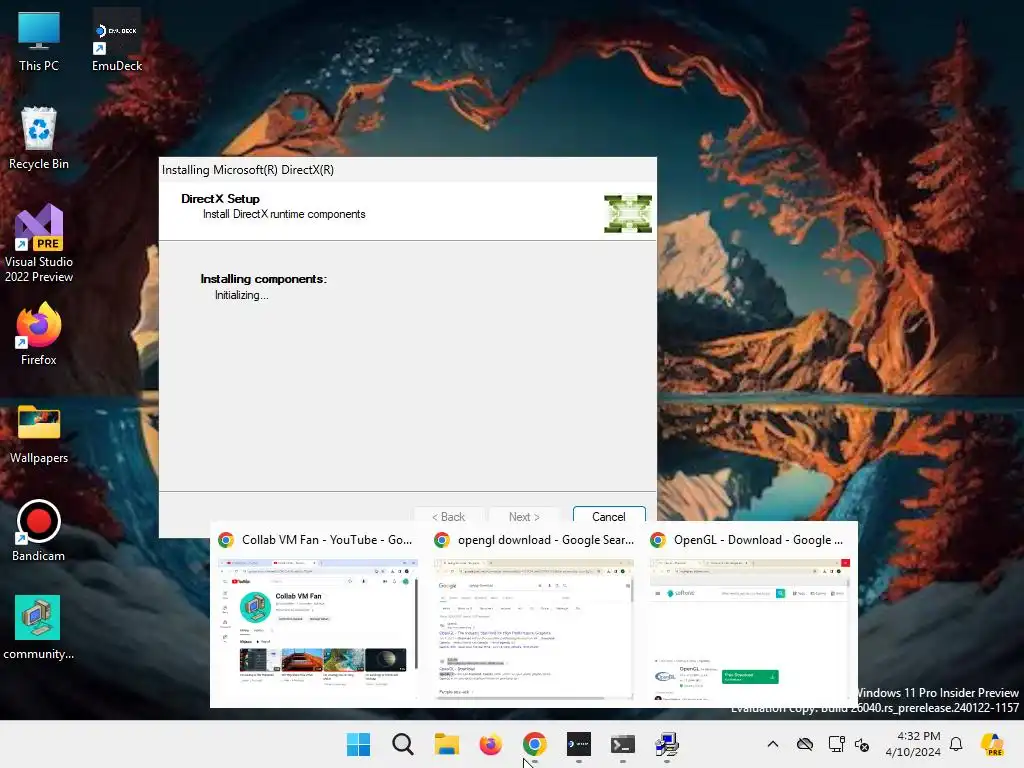Image resolution: width=1024 pixels, height=768 pixels.
Task: Open the clock and date panel
Action: coord(913,744)
